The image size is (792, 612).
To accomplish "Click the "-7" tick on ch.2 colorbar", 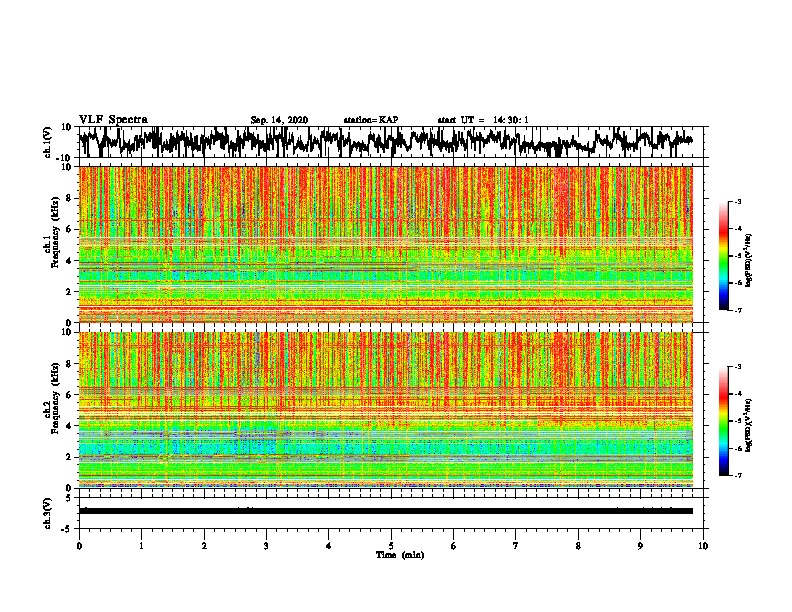I will pos(737,475).
